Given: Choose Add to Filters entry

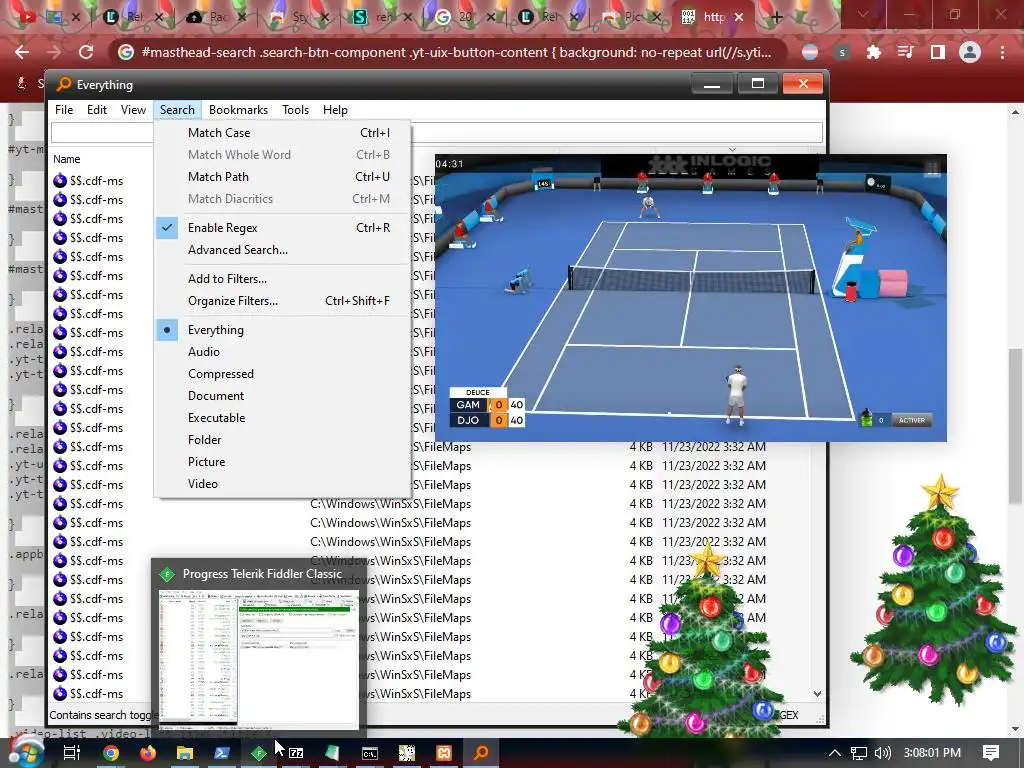Looking at the screenshot, I should coord(282,279).
